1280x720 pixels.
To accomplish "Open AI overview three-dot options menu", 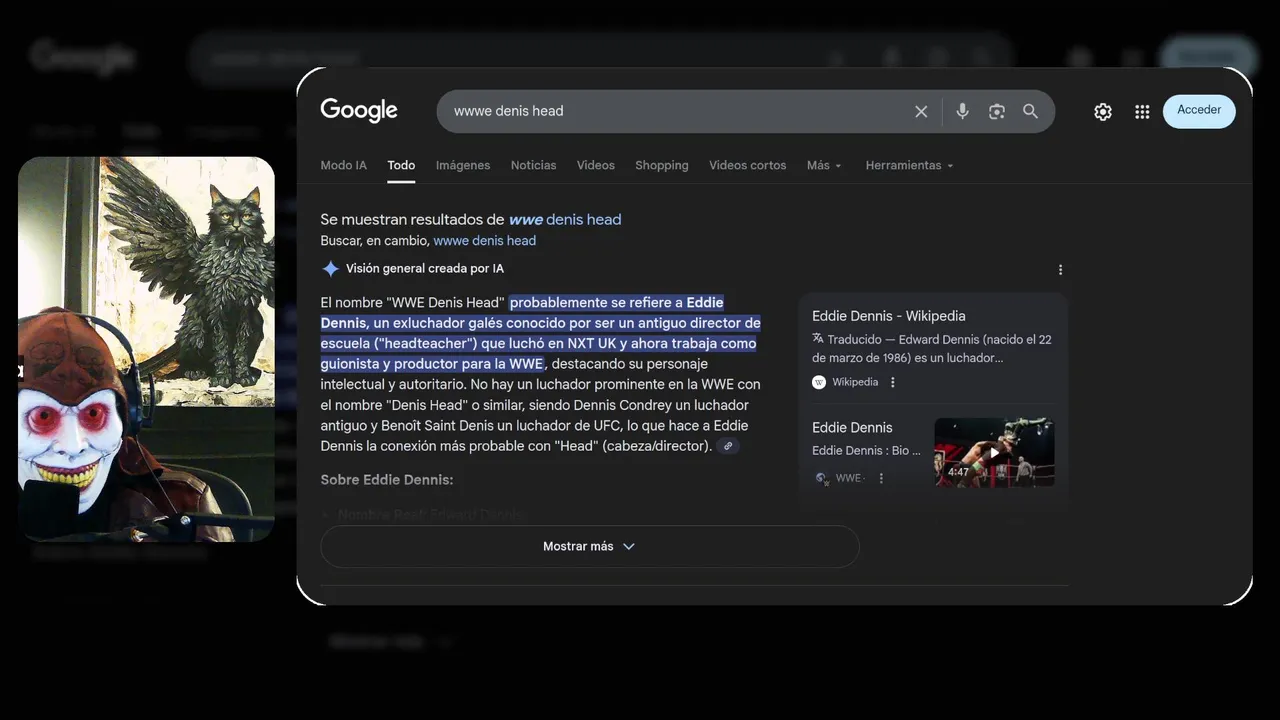I will [1060, 269].
